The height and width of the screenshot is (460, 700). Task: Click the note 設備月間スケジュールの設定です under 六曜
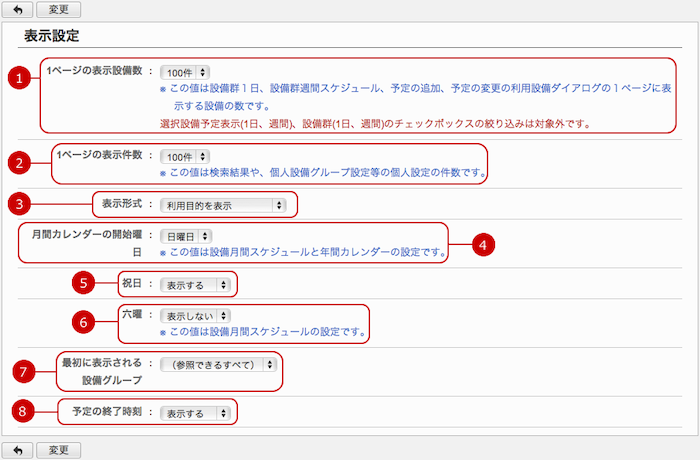(x=263, y=332)
